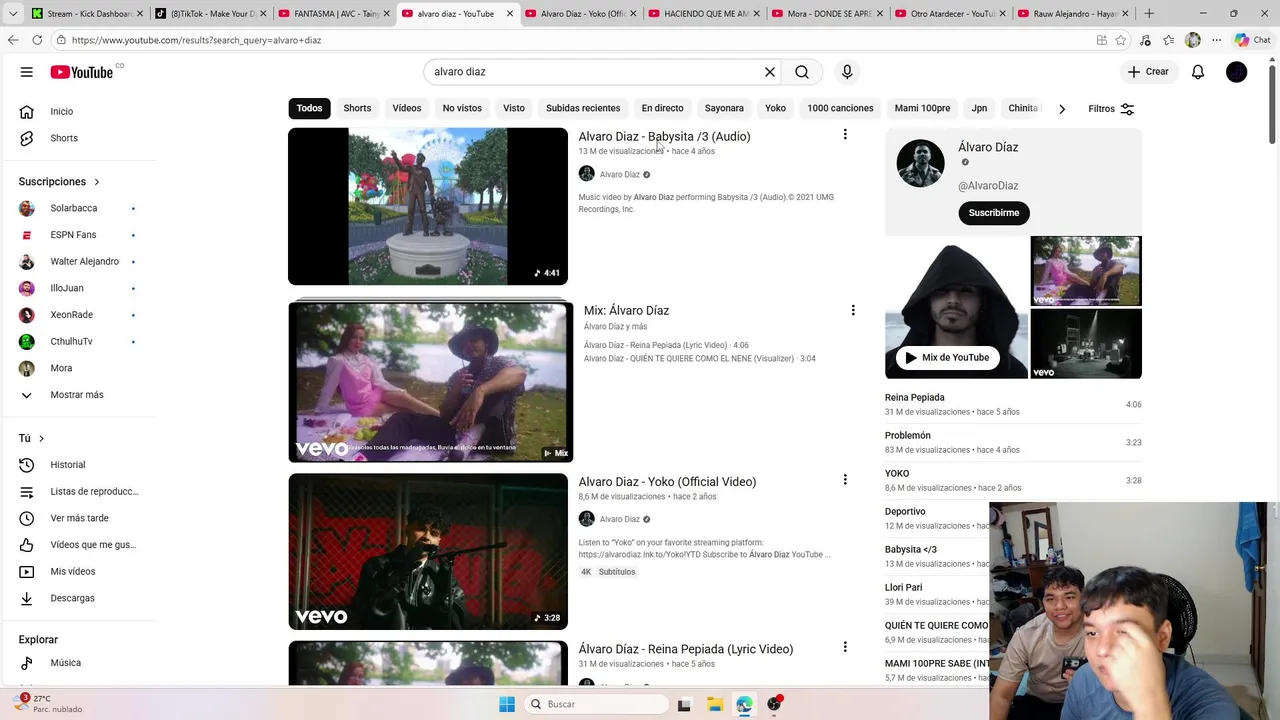Viewport: 1280px width, 720px height.
Task: Open options menu for Babysita /3 video
Action: coord(845,135)
